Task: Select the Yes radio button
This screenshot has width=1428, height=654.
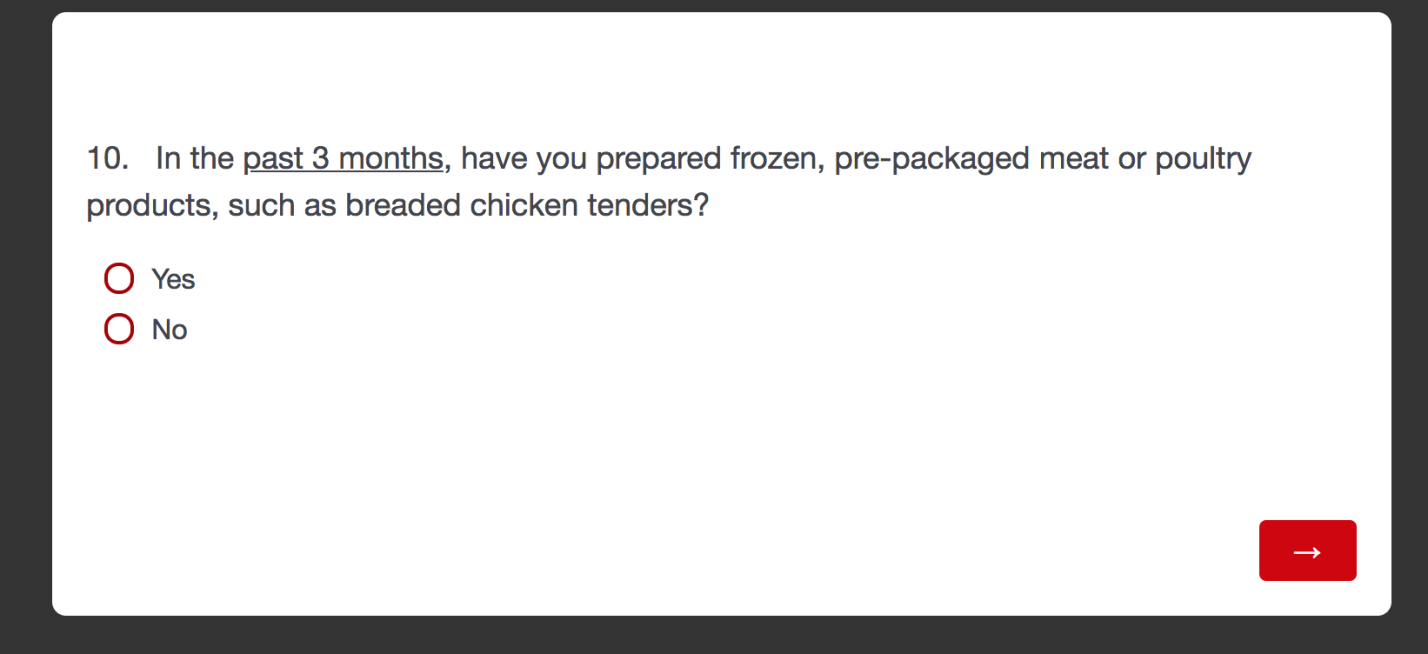Action: [119, 279]
